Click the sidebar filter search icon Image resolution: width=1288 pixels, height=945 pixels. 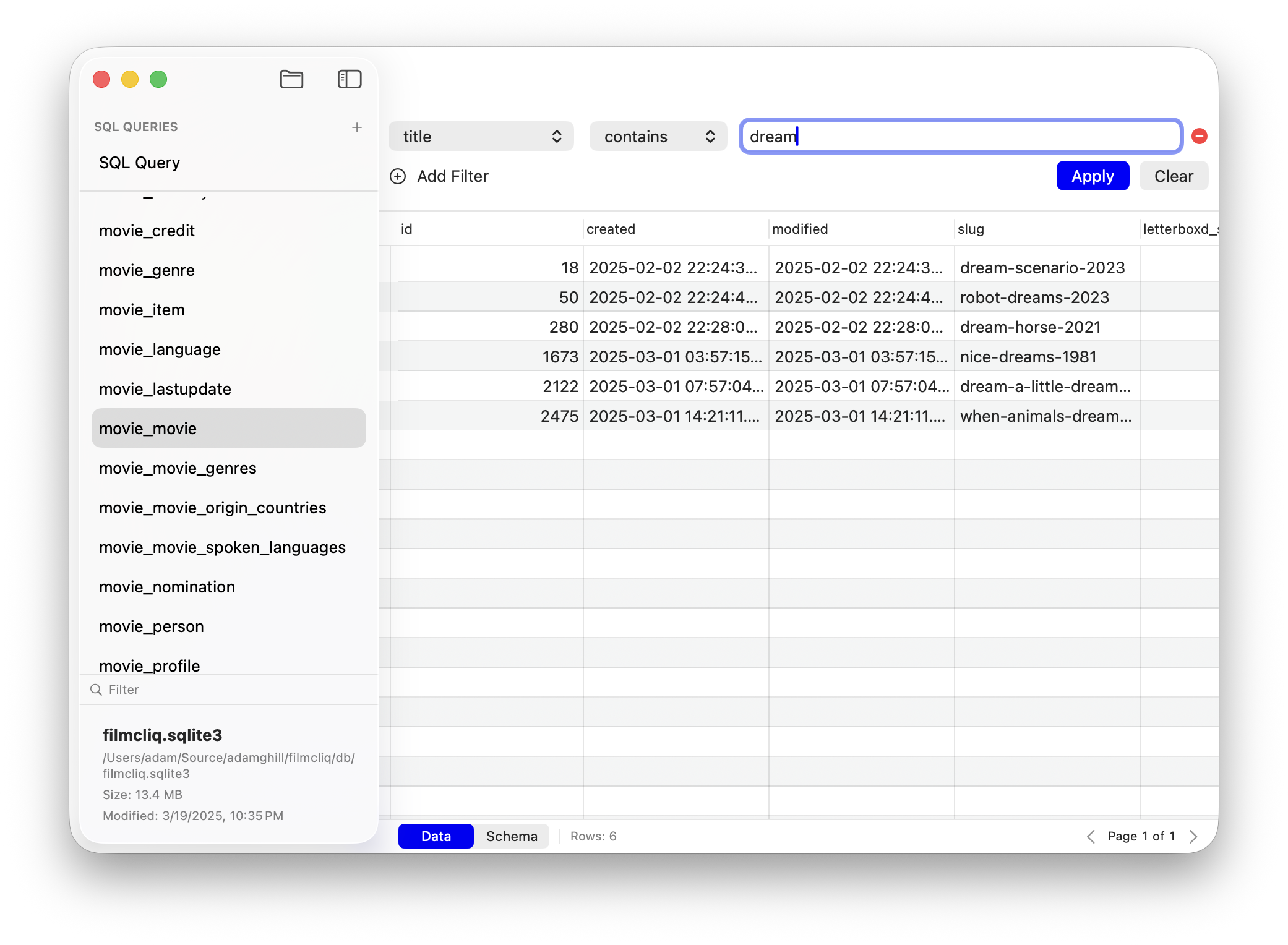click(96, 690)
